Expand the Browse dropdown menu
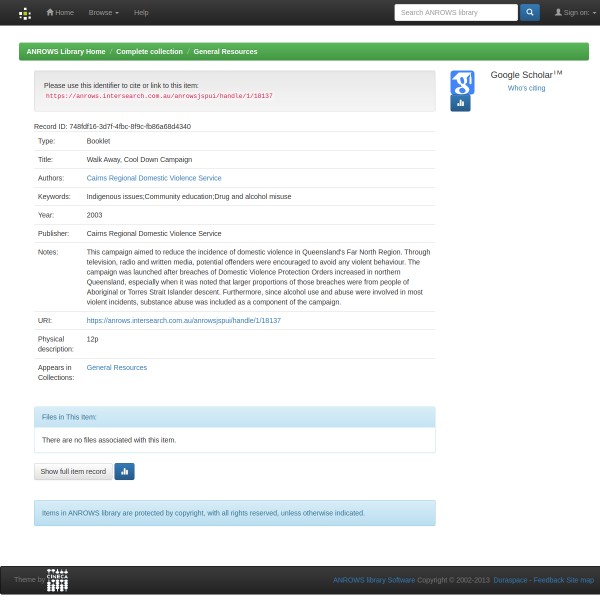This screenshot has height=600, width=600. [x=103, y=12]
